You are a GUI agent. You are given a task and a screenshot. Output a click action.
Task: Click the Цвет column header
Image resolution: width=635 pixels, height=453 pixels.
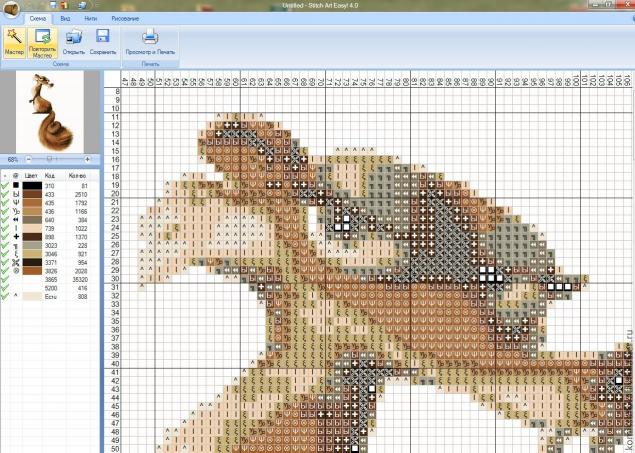(31, 176)
